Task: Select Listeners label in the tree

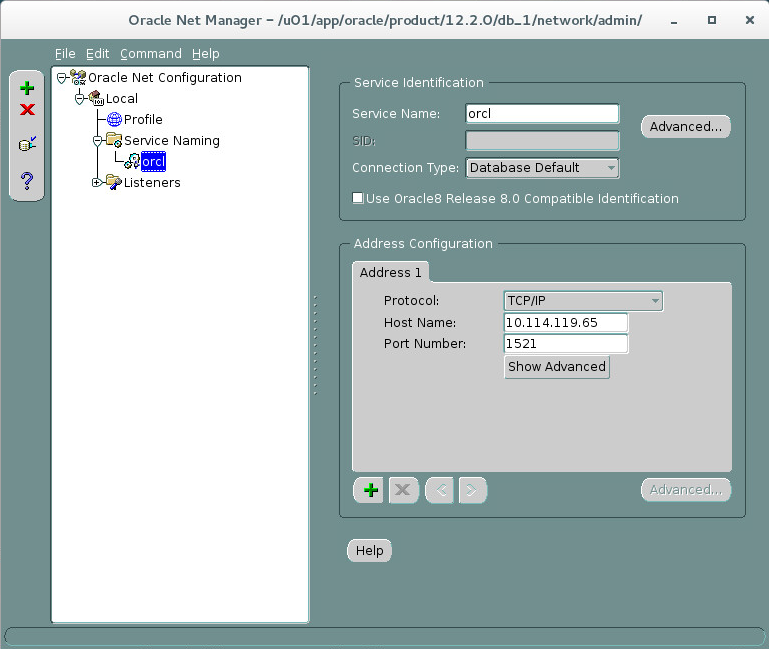Action: pyautogui.click(x=152, y=182)
